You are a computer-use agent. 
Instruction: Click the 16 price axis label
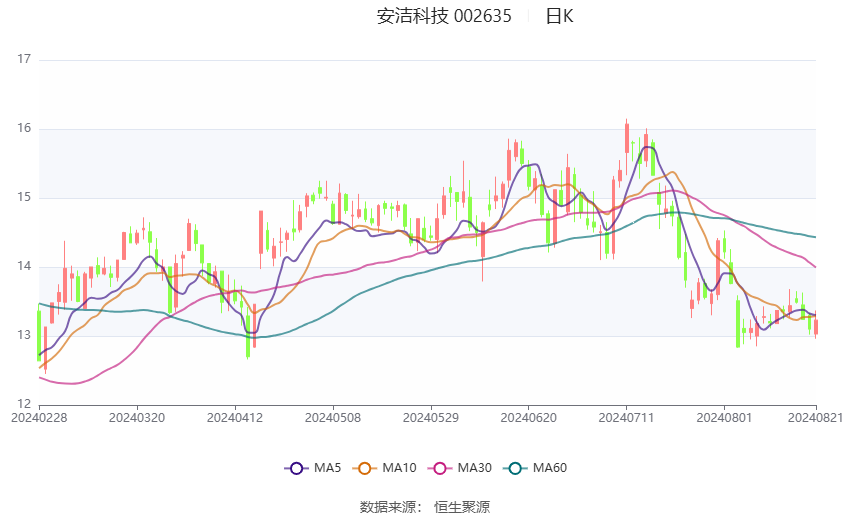24,128
